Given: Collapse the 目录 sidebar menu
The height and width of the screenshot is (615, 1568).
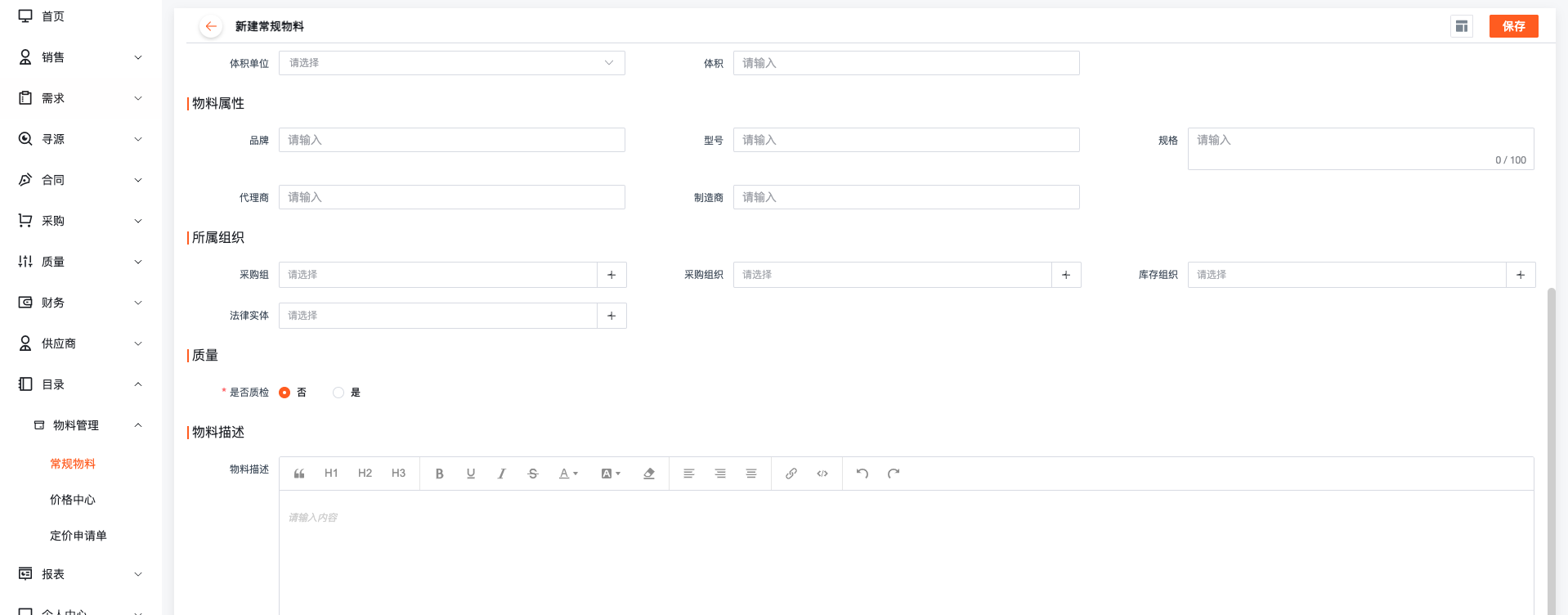Looking at the screenshot, I should (81, 384).
